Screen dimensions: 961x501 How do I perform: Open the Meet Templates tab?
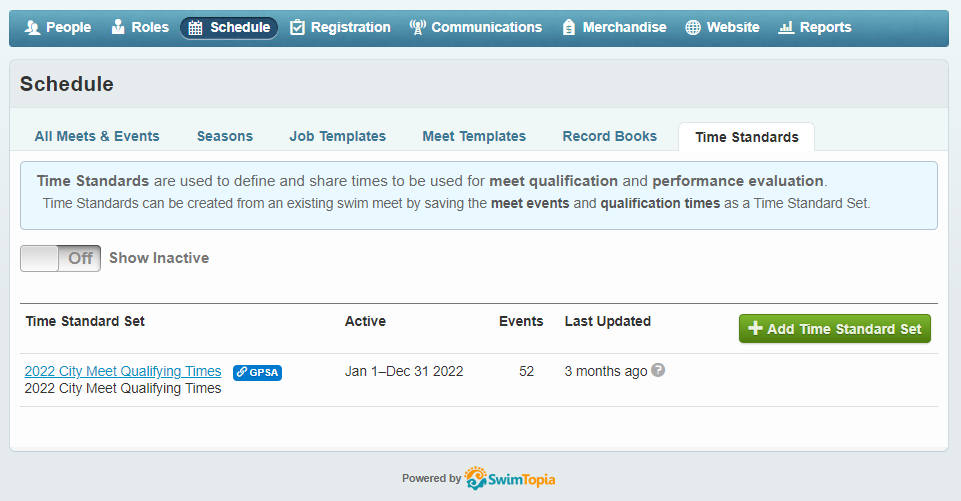tap(474, 136)
